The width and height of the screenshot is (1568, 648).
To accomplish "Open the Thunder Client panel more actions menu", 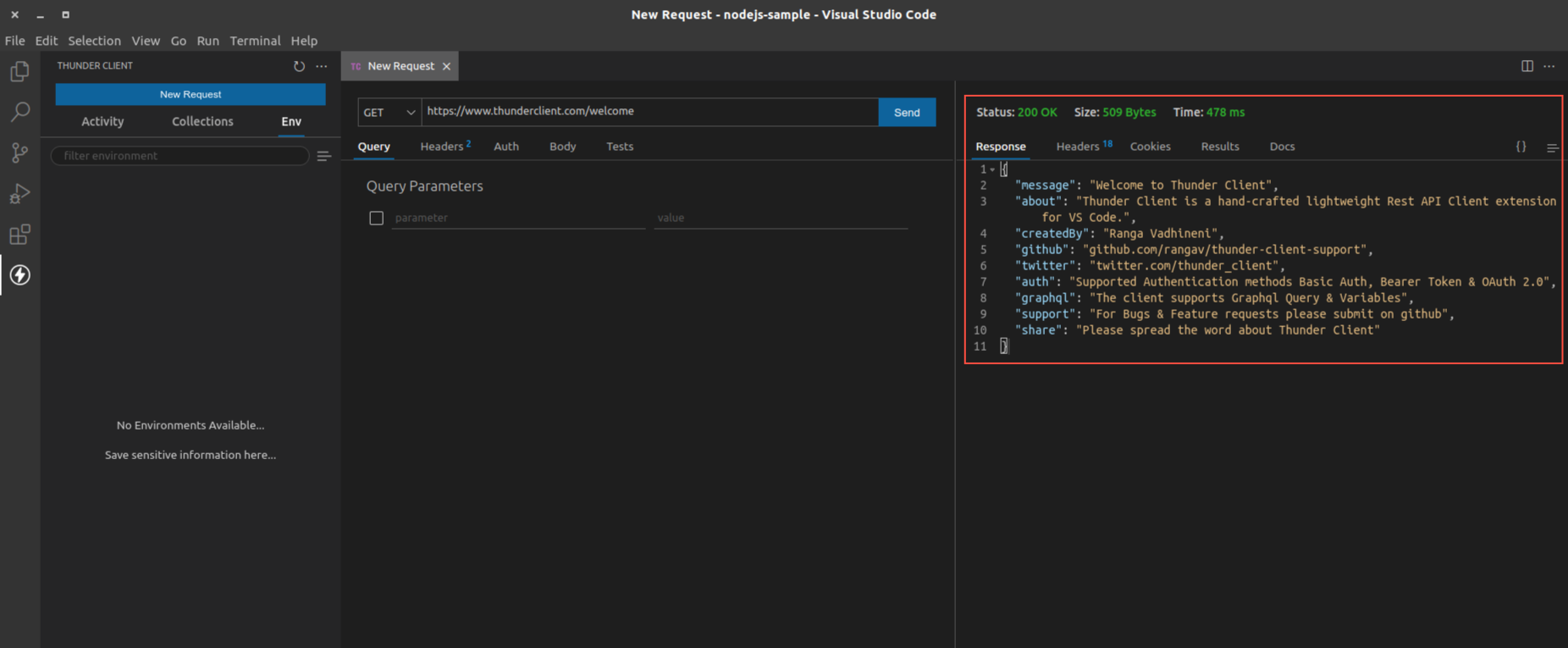I will click(322, 66).
